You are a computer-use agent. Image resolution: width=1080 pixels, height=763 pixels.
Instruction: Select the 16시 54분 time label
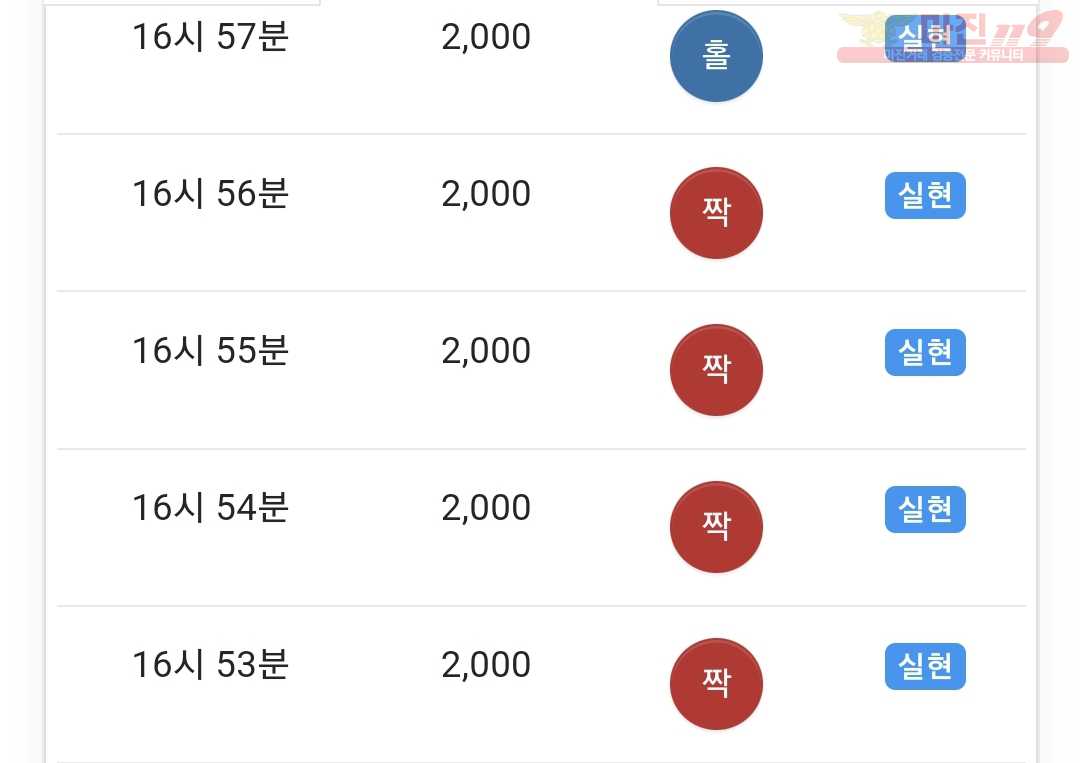[x=210, y=508]
